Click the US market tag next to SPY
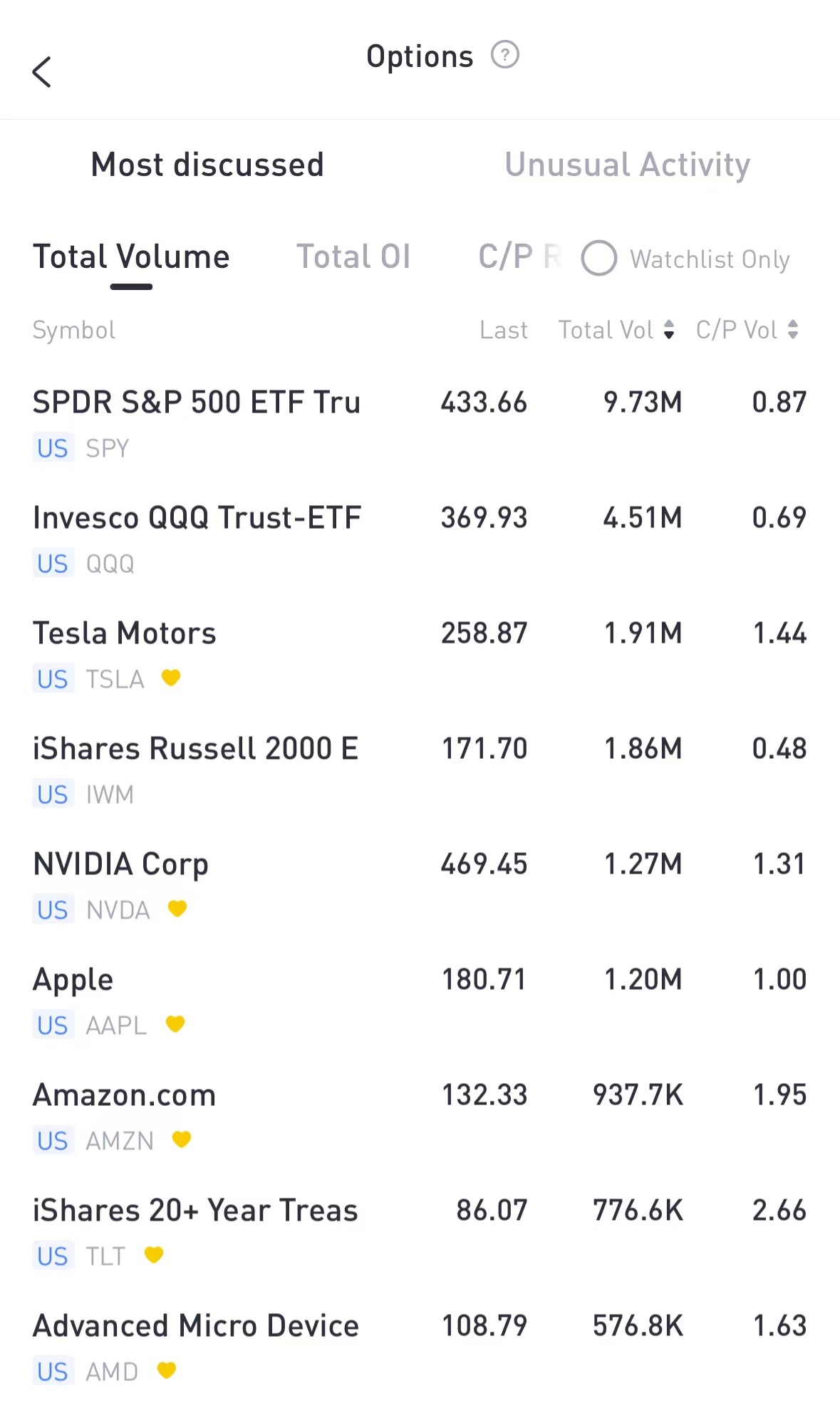840x1418 pixels. click(53, 448)
